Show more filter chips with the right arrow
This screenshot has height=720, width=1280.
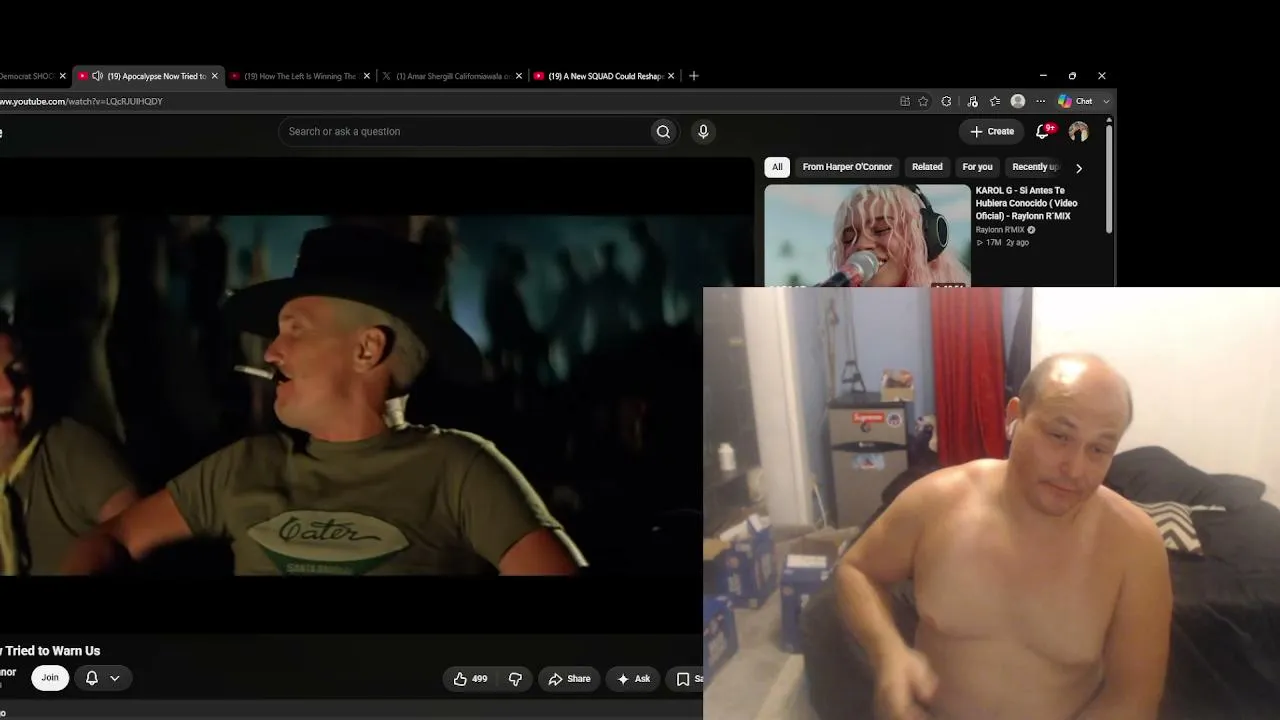[x=1078, y=168]
